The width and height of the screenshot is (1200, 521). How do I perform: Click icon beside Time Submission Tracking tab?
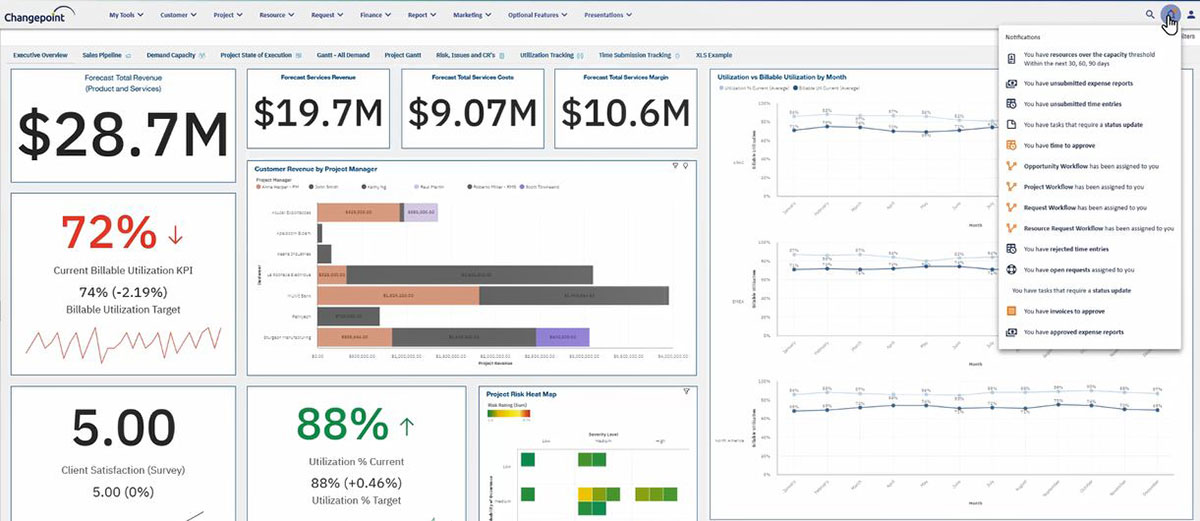(x=677, y=55)
